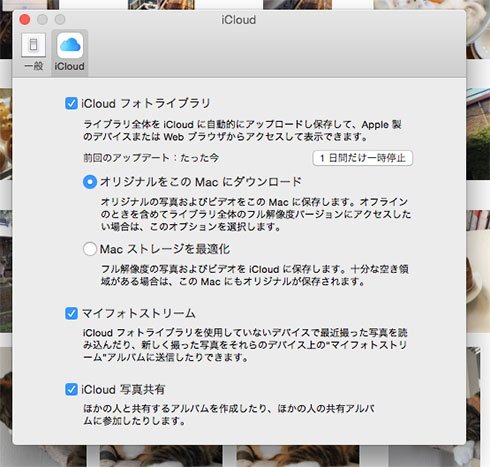490x467 pixels.
Task: Choose the Mac ストレージを最適化 radio option
Action: click(x=90, y=249)
